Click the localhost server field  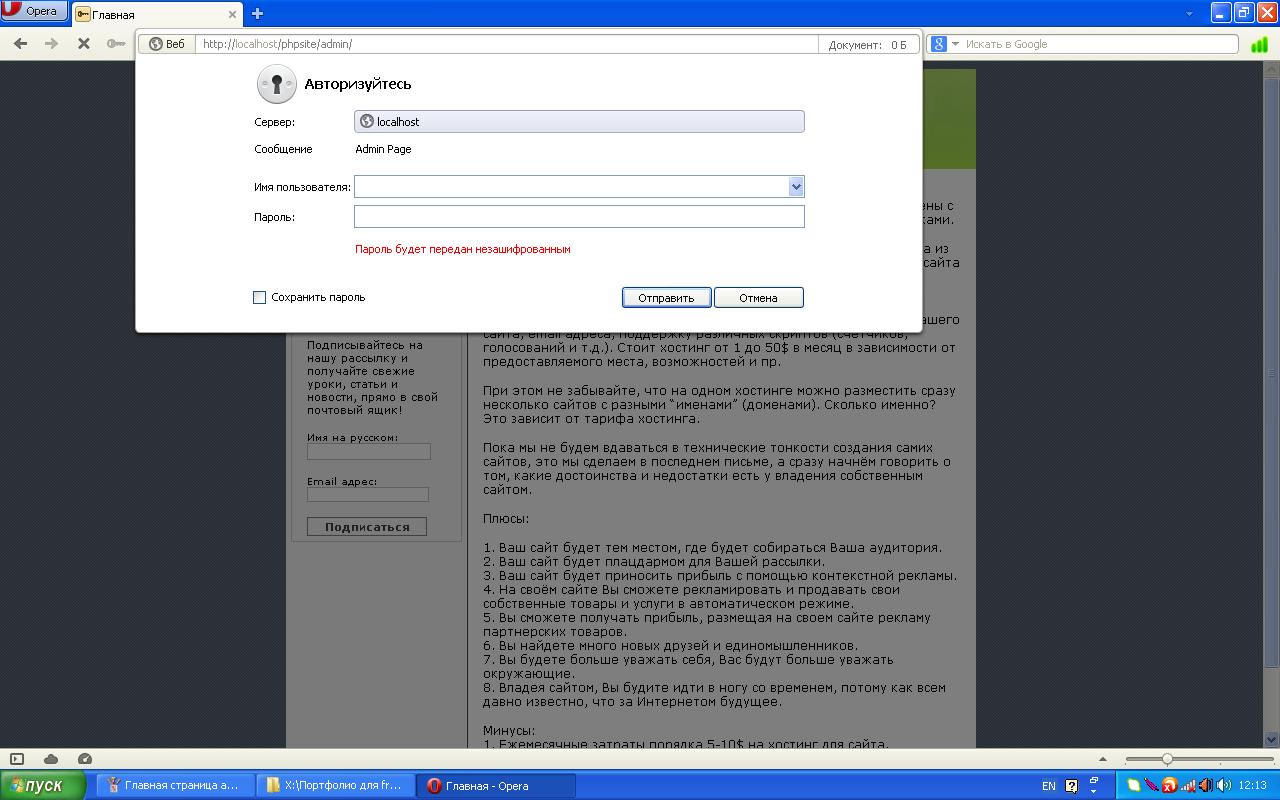click(579, 121)
